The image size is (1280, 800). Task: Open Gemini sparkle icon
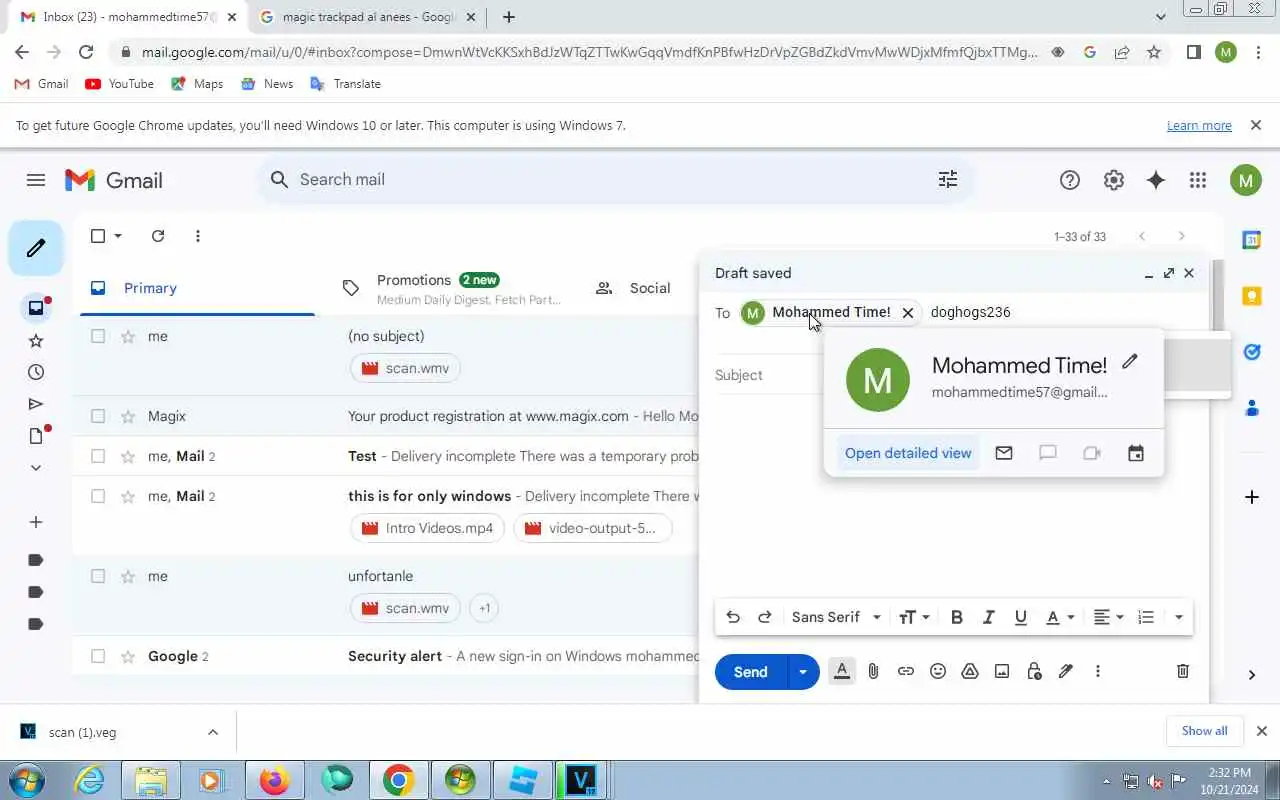click(1156, 180)
